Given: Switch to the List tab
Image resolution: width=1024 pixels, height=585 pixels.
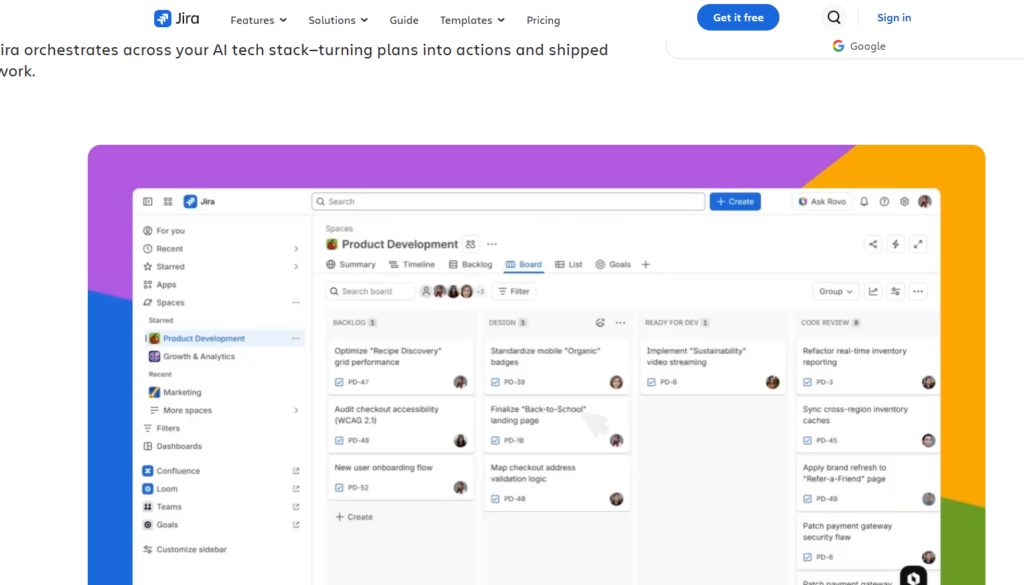Looking at the screenshot, I should (568, 264).
